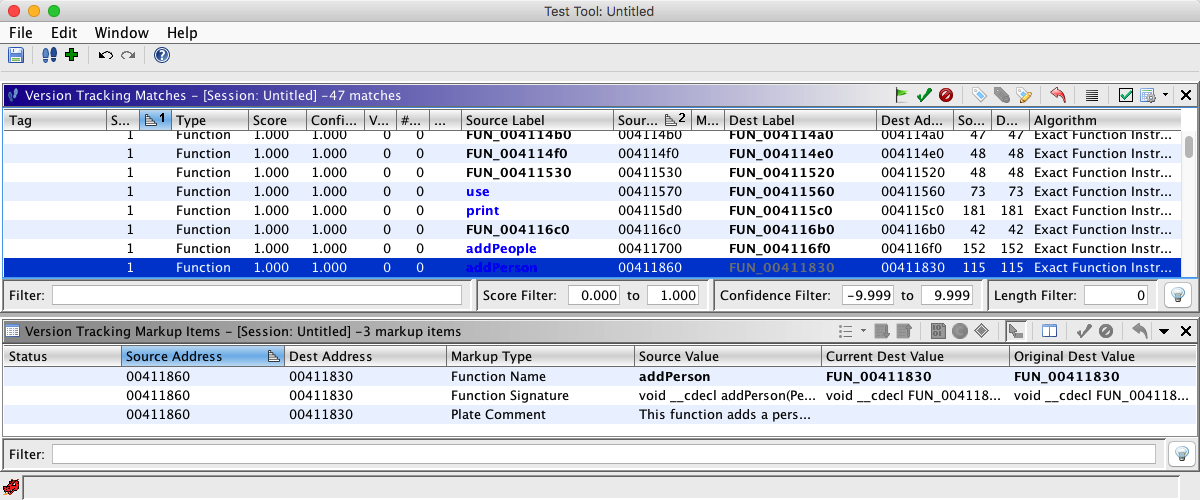Toggle the selection arrow button in markup toolbar

(x=1016, y=331)
